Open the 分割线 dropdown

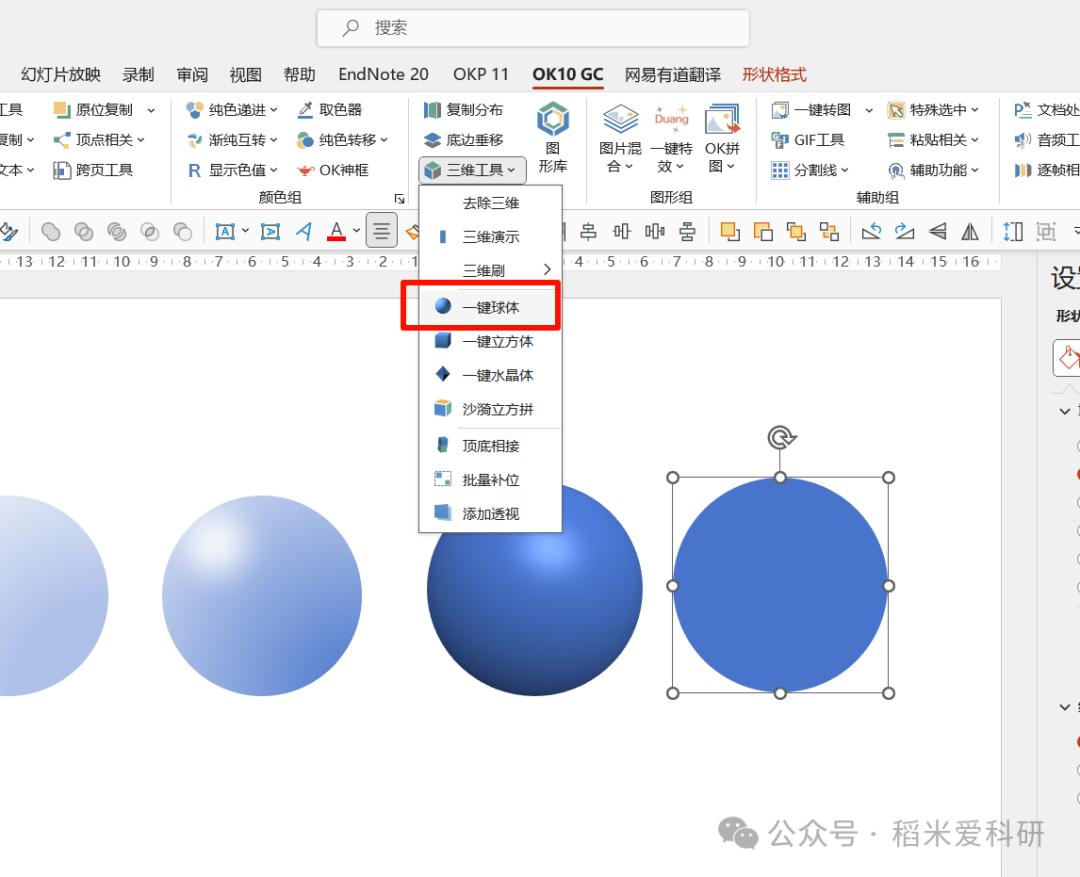coord(811,170)
